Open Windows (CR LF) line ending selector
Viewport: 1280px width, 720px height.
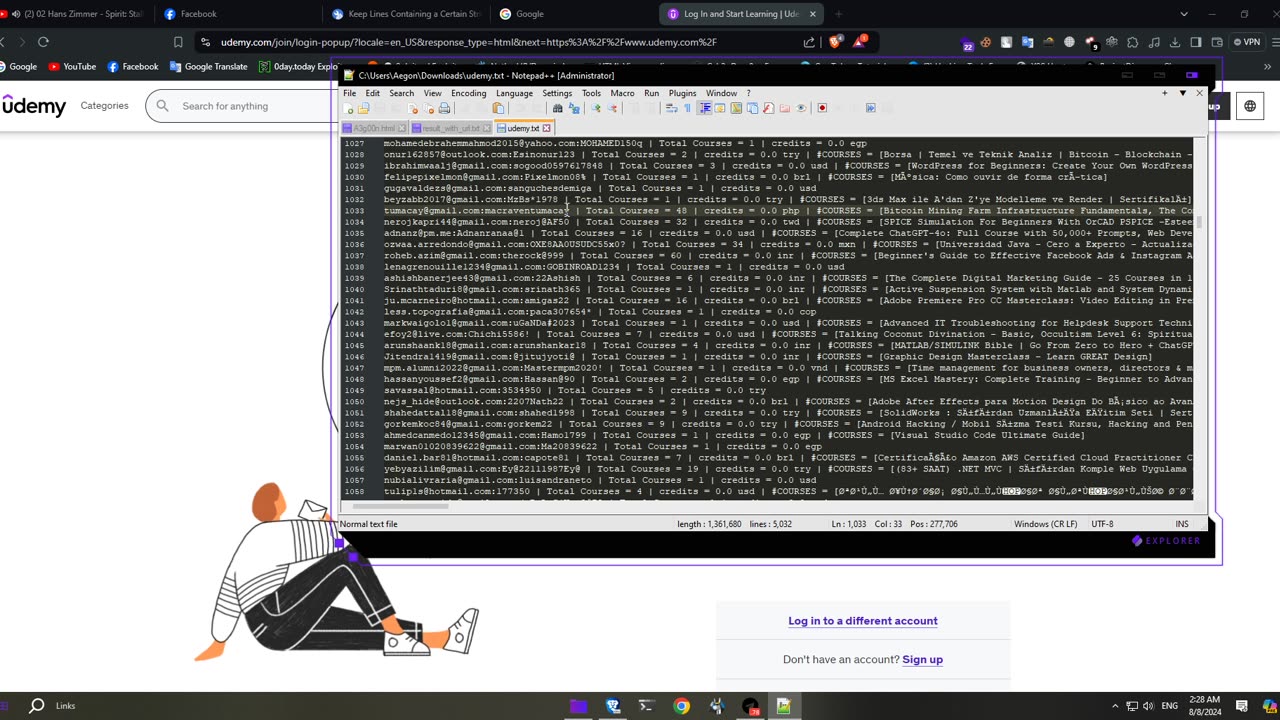[1045, 524]
